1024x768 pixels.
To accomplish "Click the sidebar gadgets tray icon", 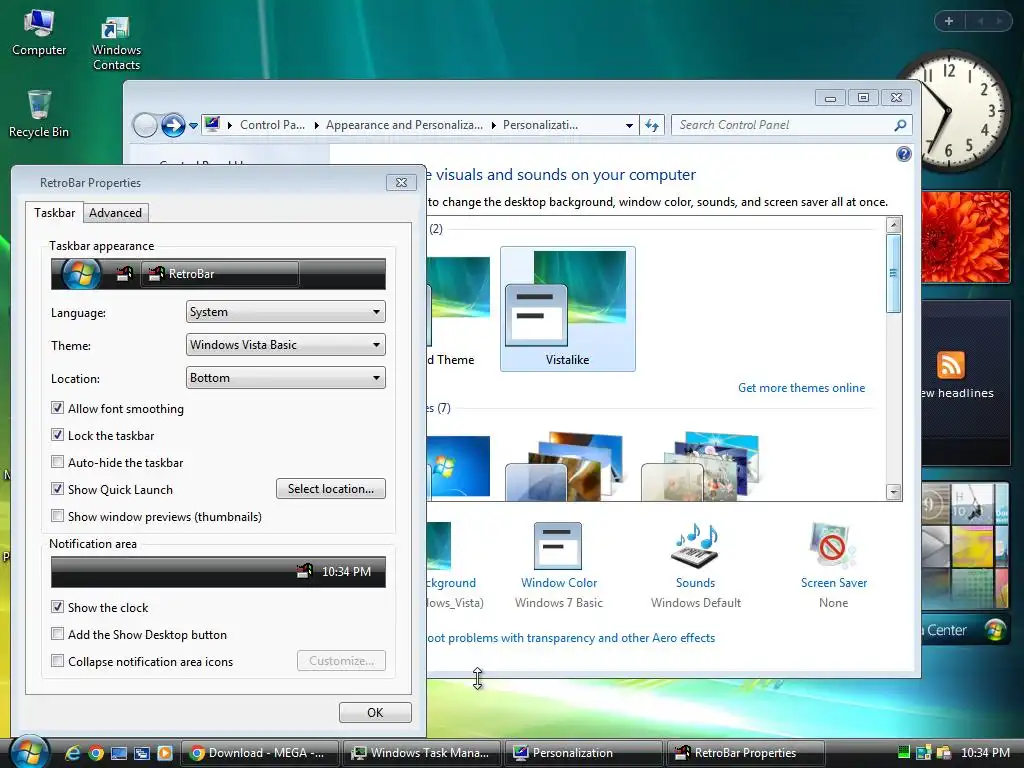I will tap(923, 752).
